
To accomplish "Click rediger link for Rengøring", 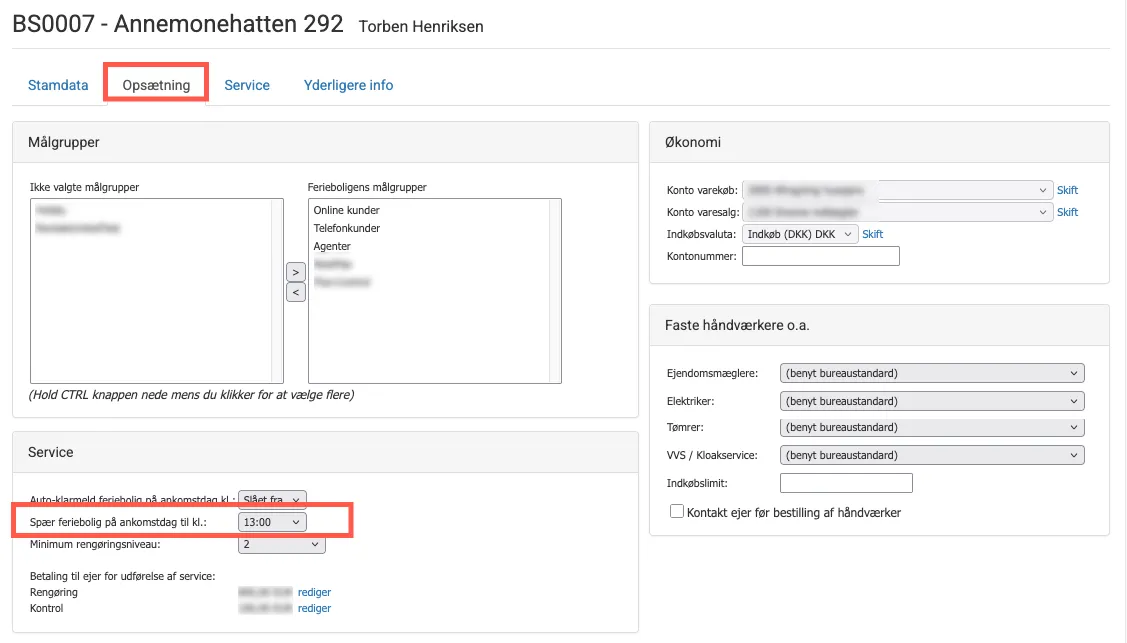I will [x=314, y=592].
